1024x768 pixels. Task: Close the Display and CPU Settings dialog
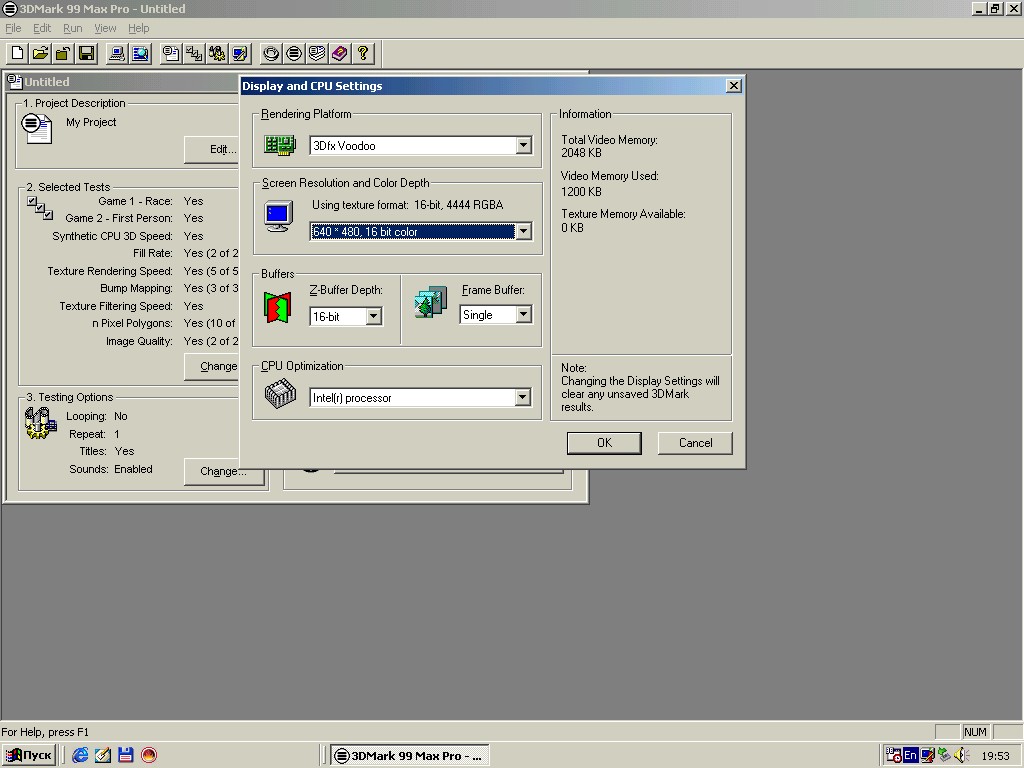pyautogui.click(x=734, y=86)
